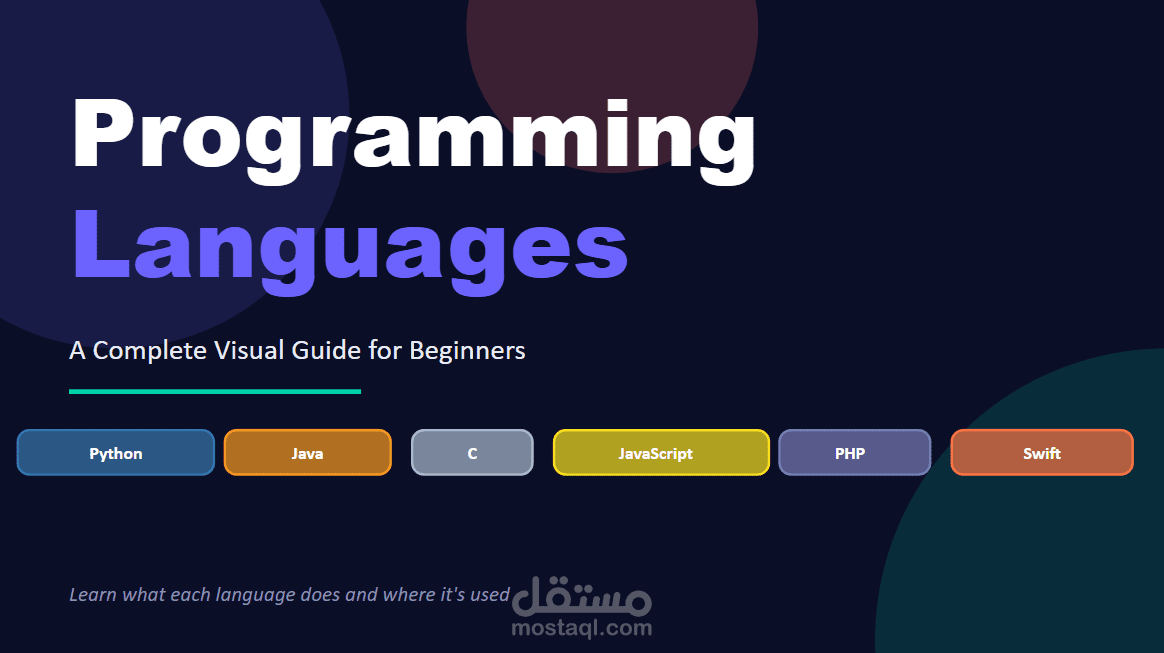Click the word "Programming" in the title

413,141
